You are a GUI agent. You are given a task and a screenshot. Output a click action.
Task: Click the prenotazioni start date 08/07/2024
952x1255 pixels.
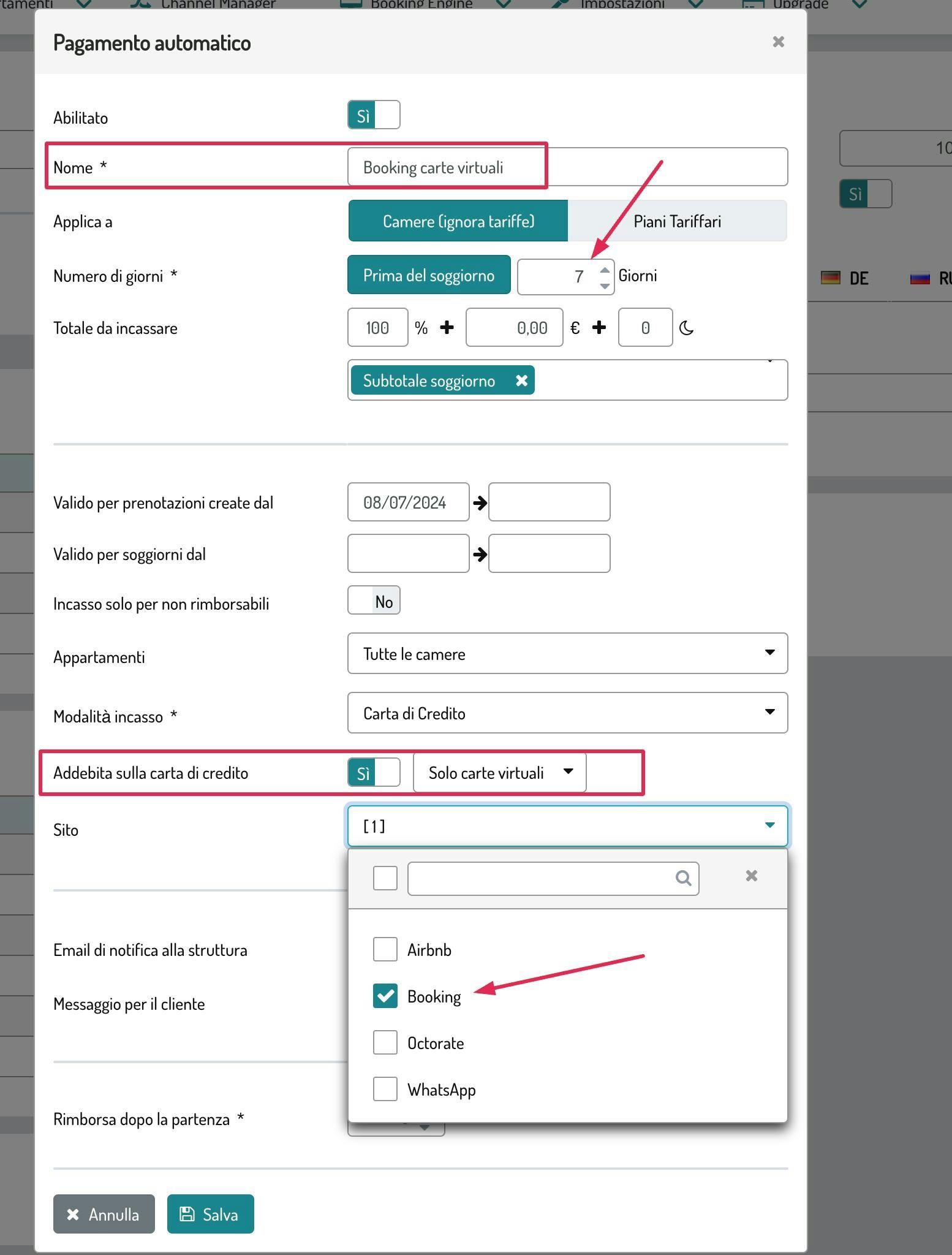pyautogui.click(x=408, y=502)
